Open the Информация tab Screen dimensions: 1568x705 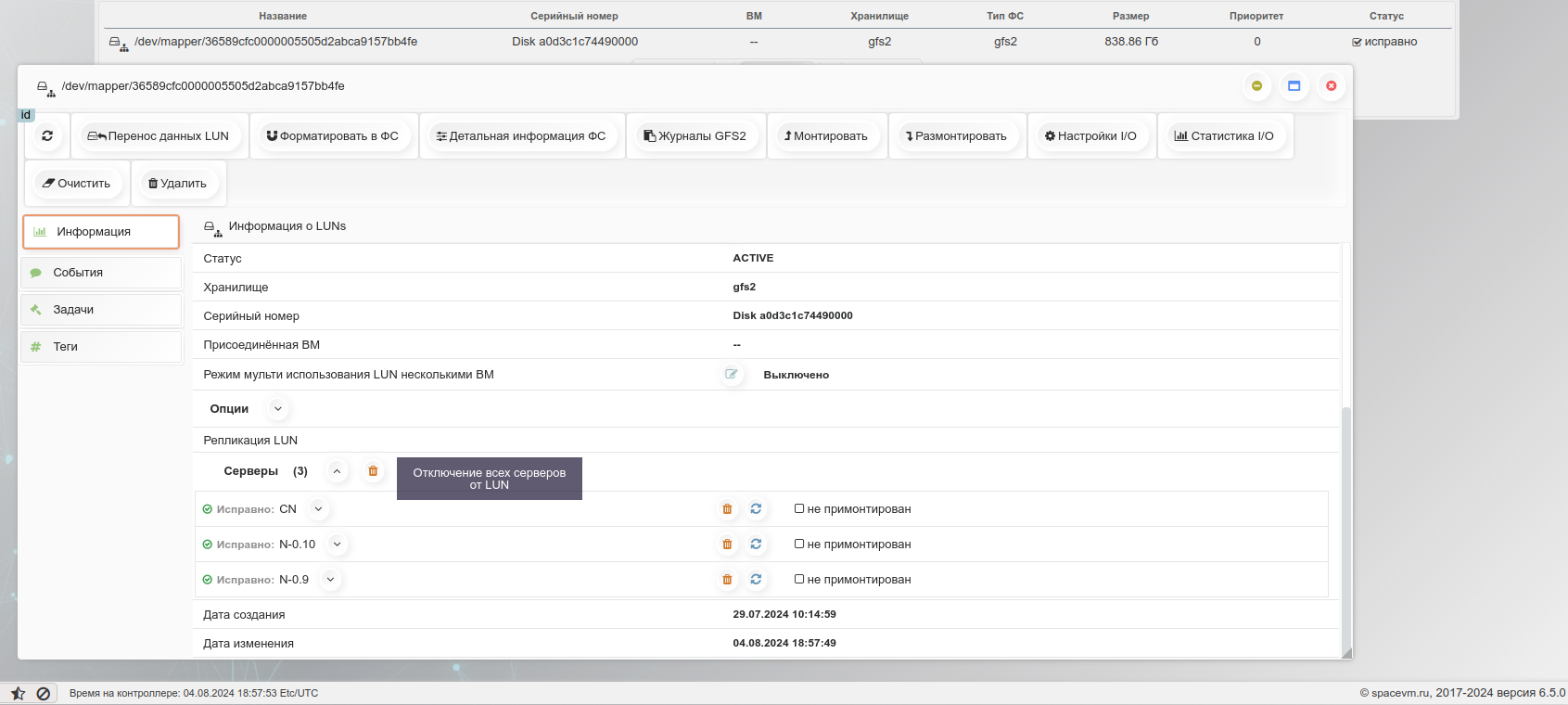coord(101,232)
